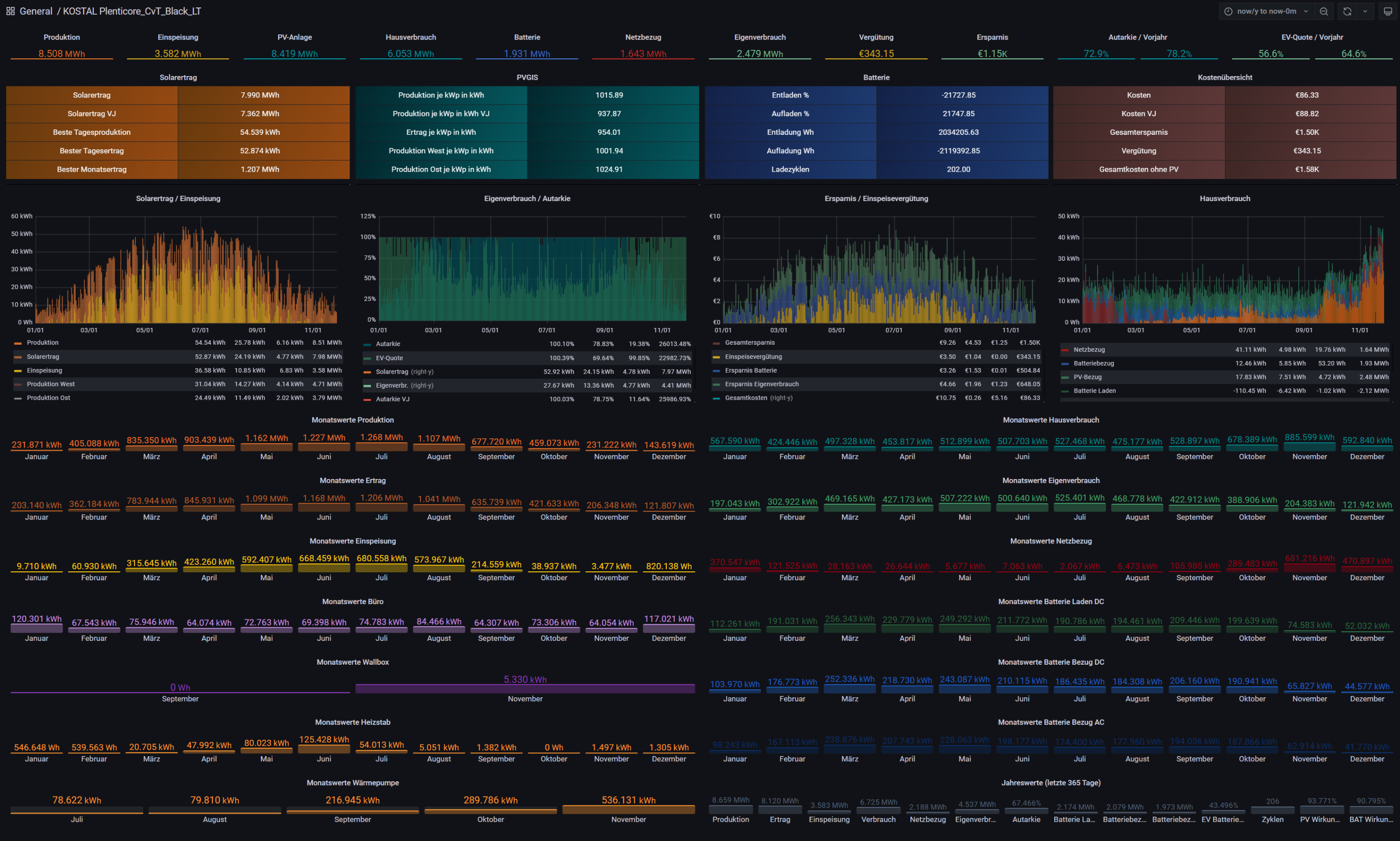Toggle the Netzbezug legend entry
The height and width of the screenshot is (841, 1400).
(x=1089, y=350)
